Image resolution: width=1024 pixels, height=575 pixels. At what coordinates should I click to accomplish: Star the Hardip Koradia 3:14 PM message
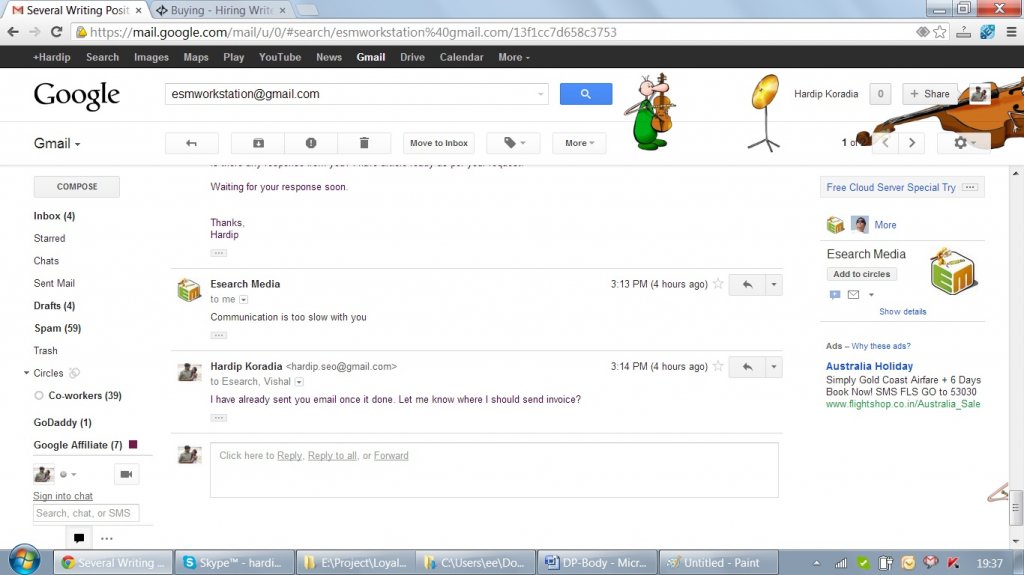click(x=718, y=366)
